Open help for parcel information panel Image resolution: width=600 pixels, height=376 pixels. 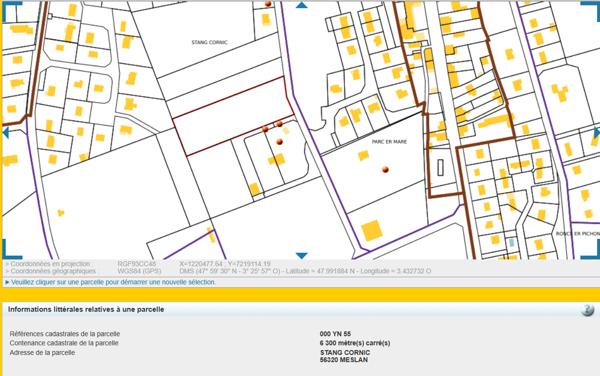587,310
